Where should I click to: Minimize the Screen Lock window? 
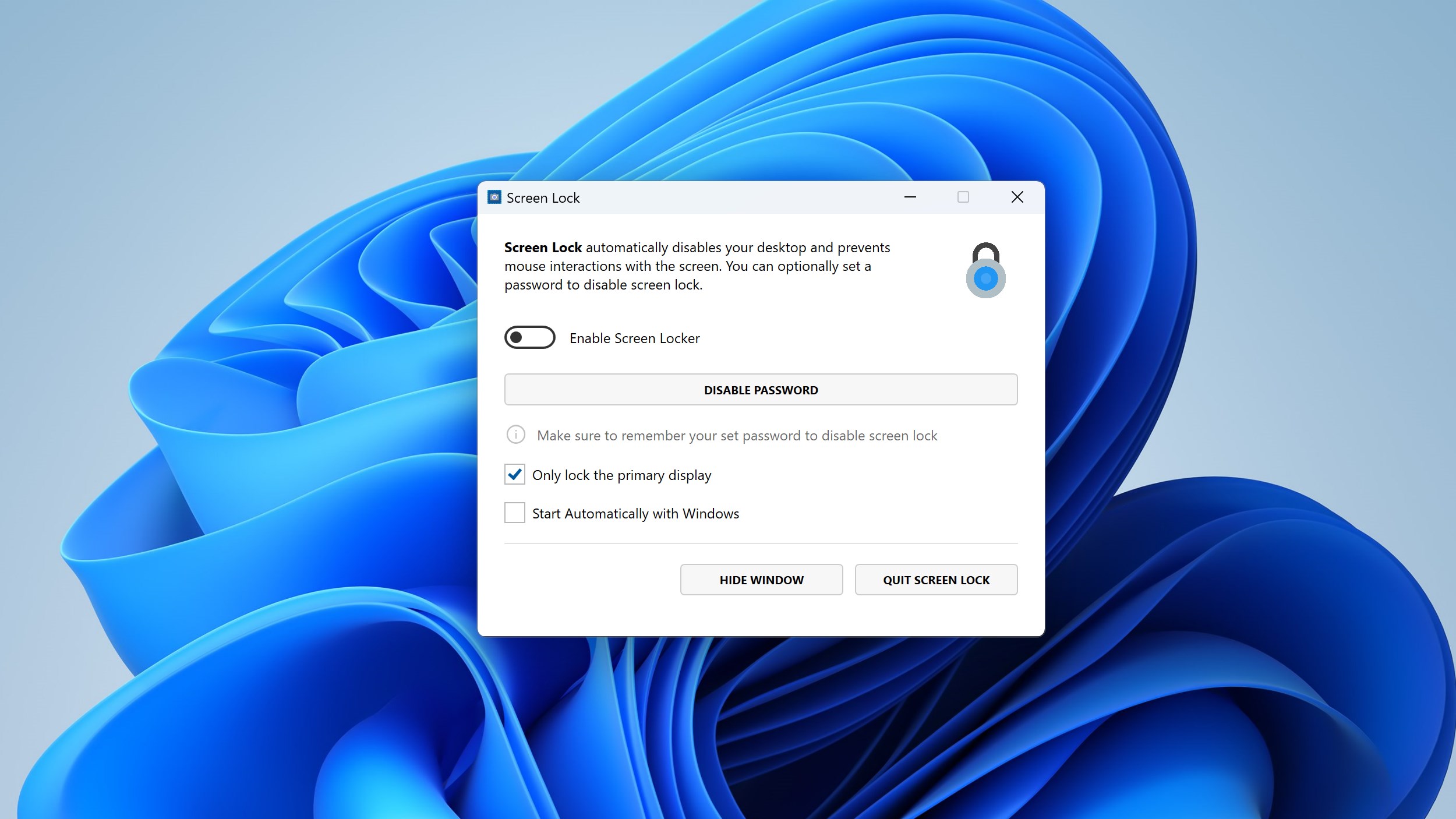coord(910,197)
